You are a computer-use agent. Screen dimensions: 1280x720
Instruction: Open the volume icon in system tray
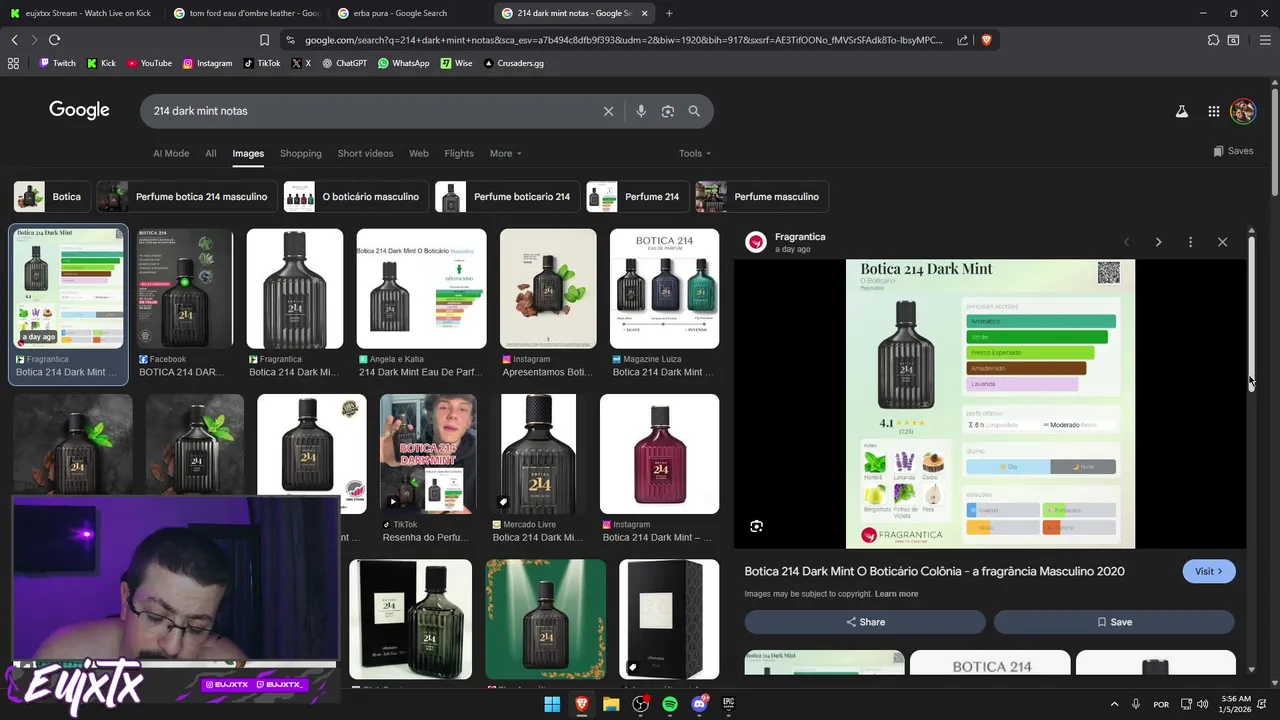[1202, 704]
